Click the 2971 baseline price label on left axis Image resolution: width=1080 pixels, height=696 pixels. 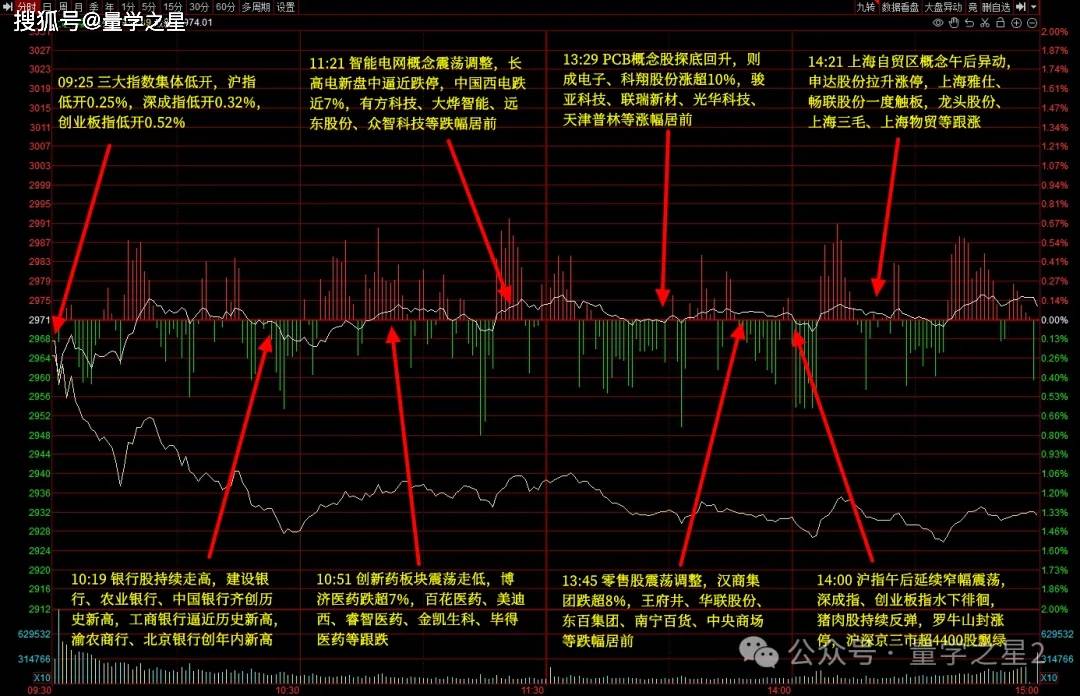click(x=39, y=320)
